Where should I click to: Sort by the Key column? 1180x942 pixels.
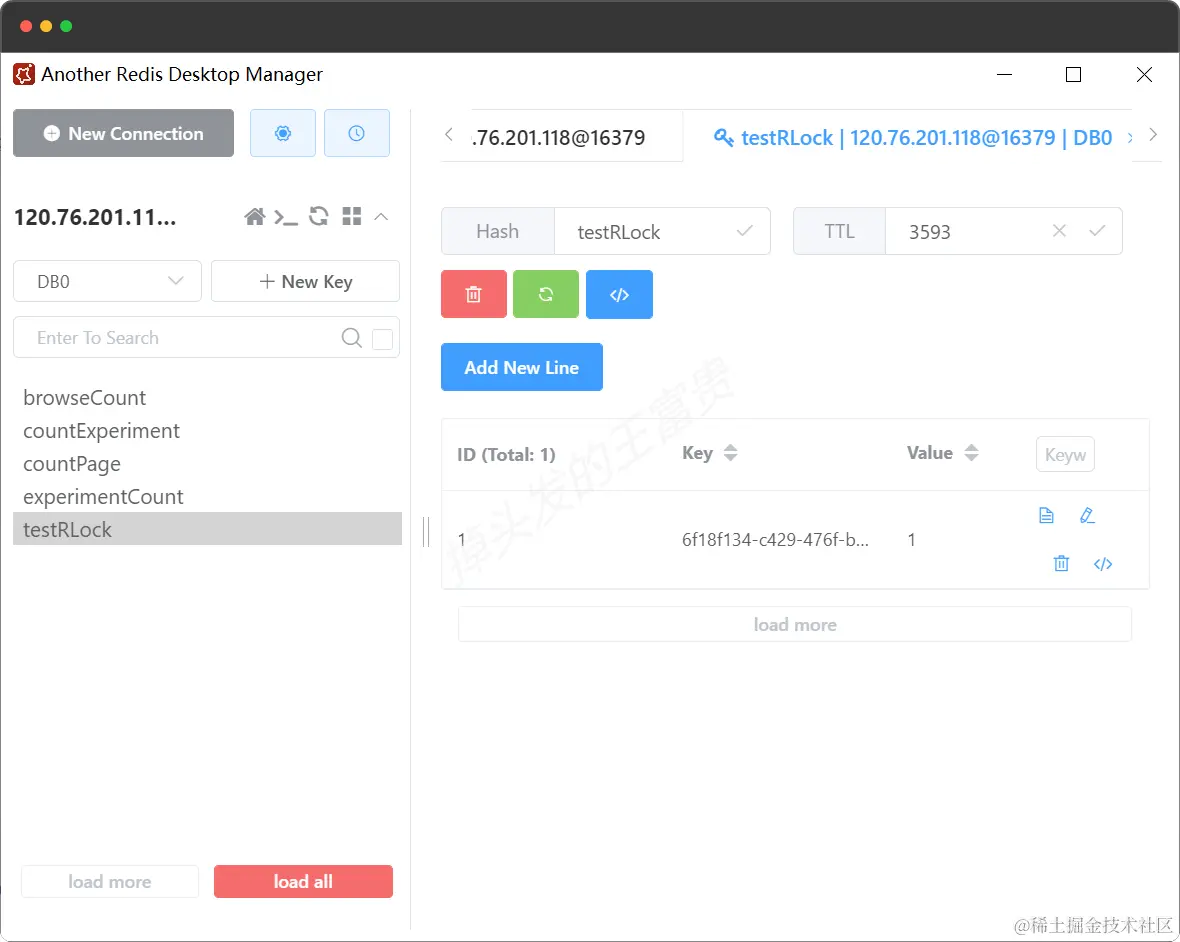pyautogui.click(x=730, y=453)
